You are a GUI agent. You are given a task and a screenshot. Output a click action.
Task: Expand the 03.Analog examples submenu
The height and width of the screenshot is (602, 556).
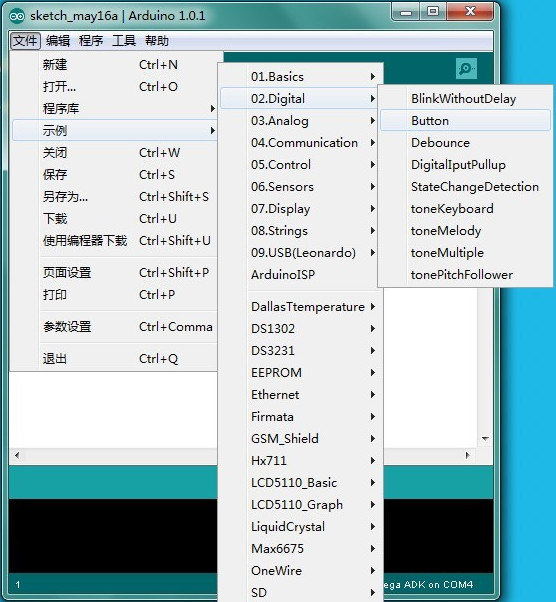click(x=300, y=121)
